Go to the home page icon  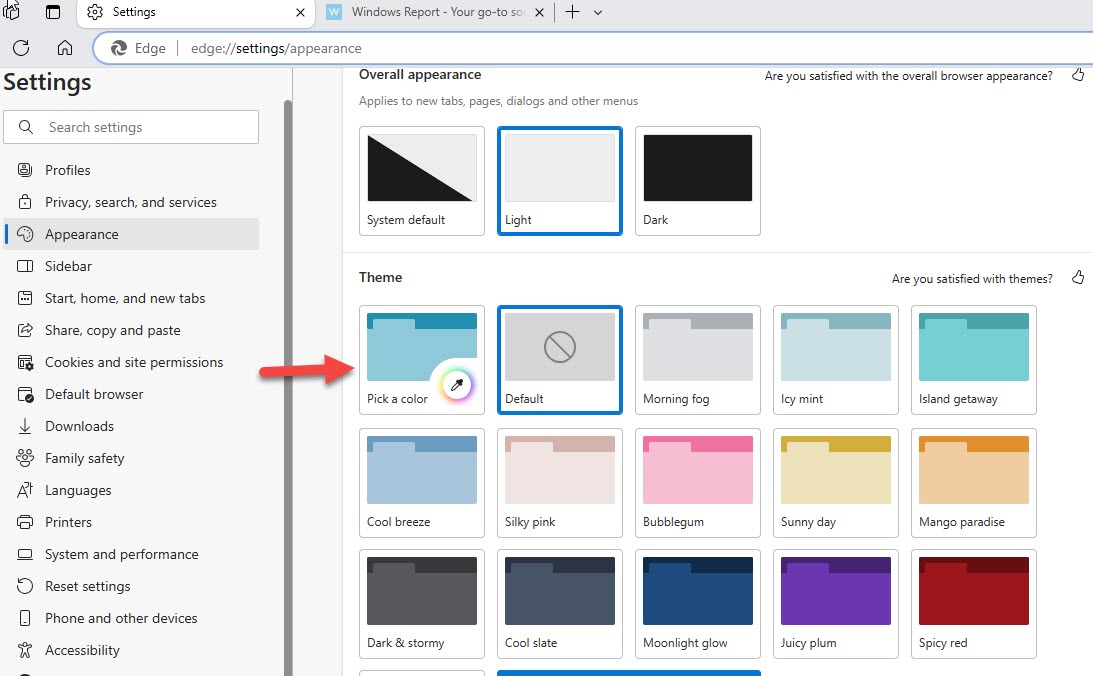coord(65,47)
